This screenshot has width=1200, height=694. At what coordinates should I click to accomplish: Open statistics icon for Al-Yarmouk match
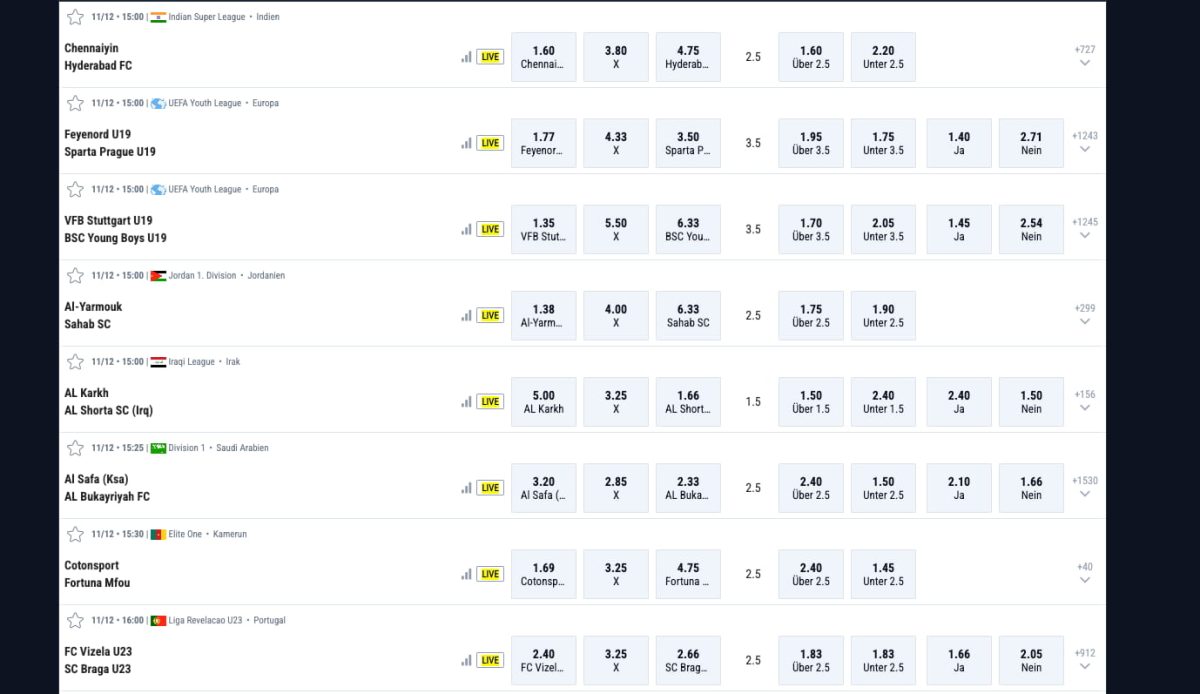coord(466,315)
